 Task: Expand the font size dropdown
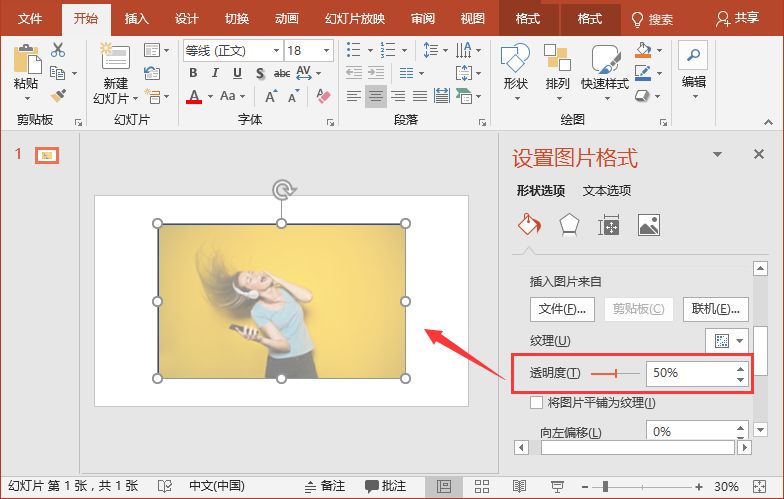(326, 50)
